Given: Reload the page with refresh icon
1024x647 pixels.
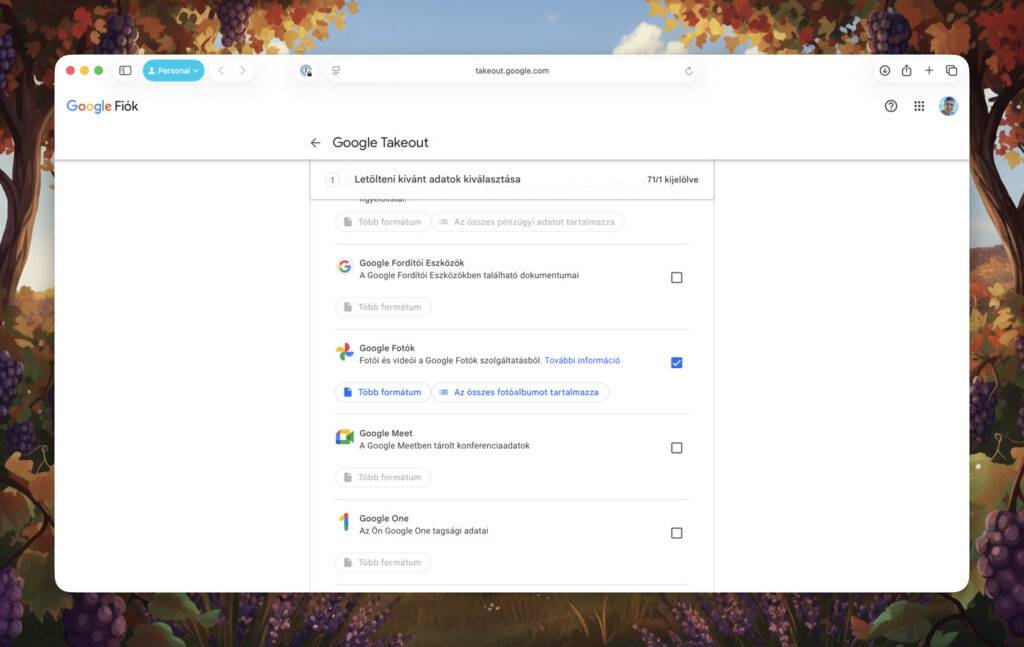Looking at the screenshot, I should coord(688,71).
